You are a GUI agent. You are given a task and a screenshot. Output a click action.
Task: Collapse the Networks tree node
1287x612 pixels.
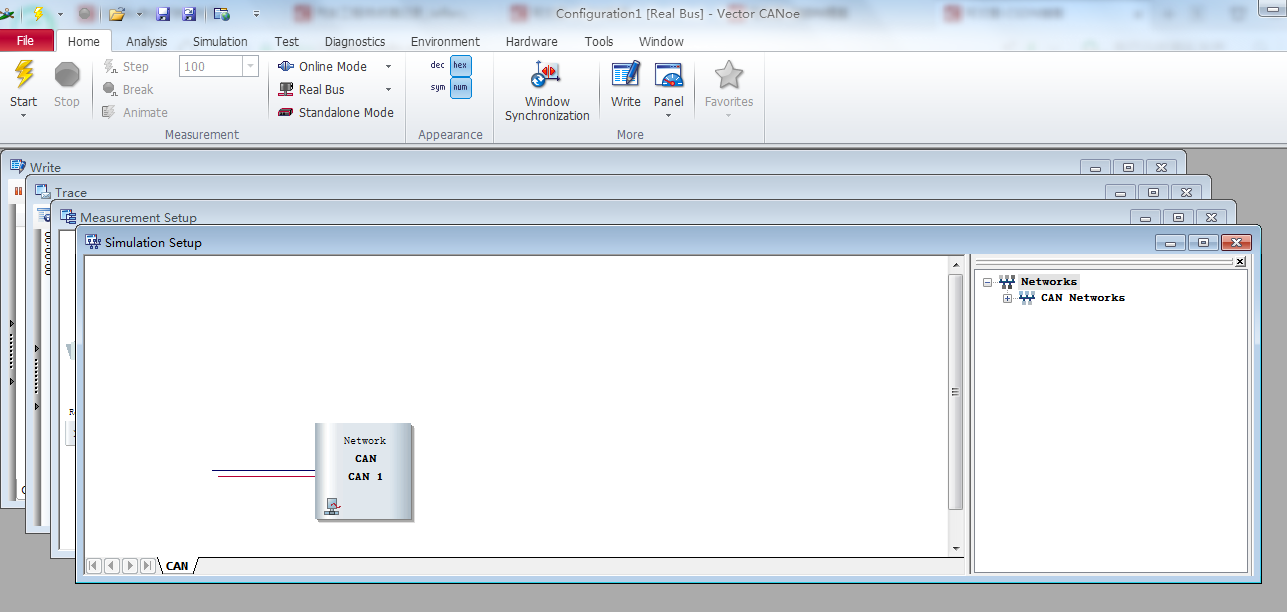point(987,283)
